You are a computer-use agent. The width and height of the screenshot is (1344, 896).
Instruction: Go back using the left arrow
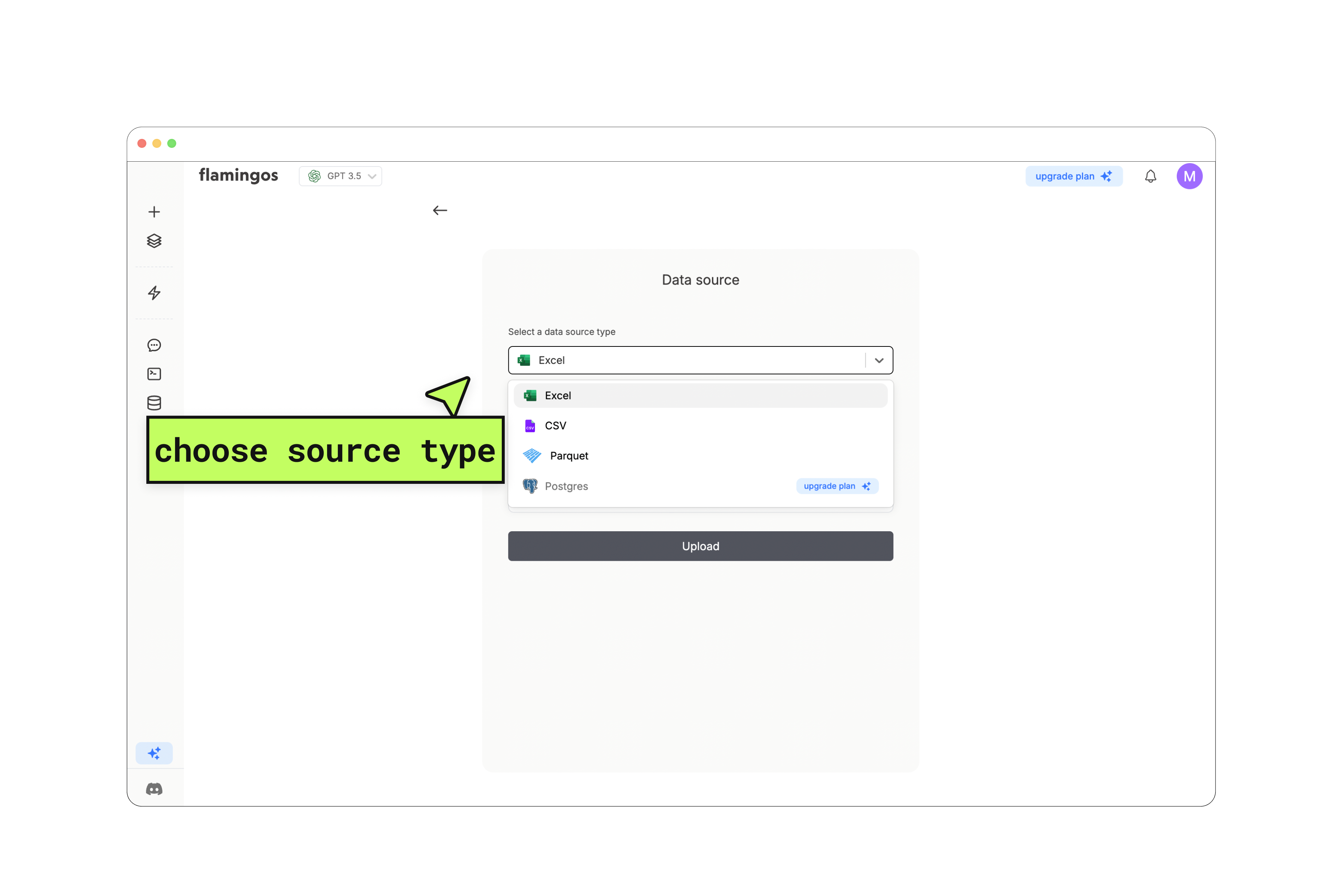440,211
